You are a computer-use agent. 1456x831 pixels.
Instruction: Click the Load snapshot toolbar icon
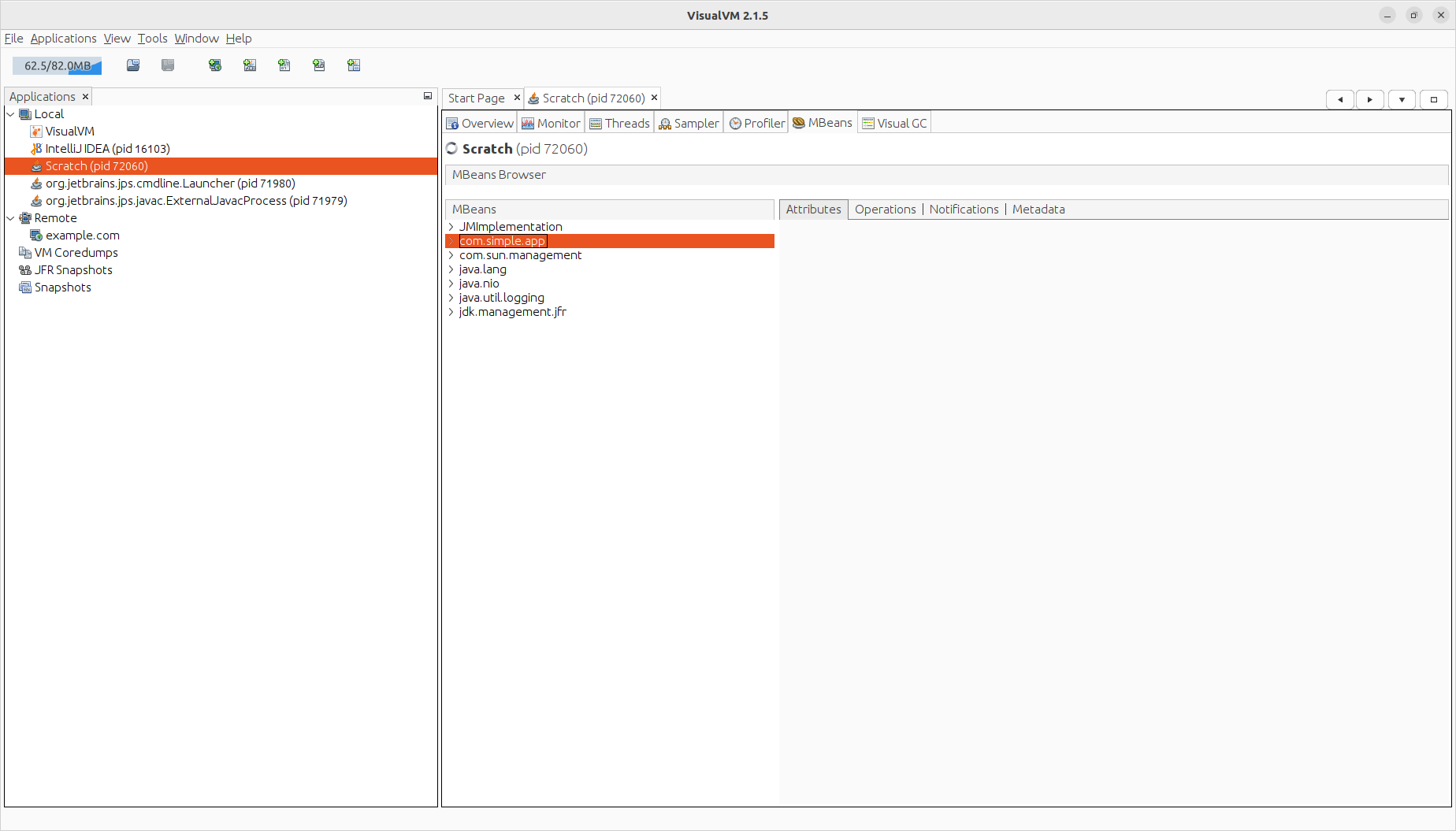(x=133, y=65)
